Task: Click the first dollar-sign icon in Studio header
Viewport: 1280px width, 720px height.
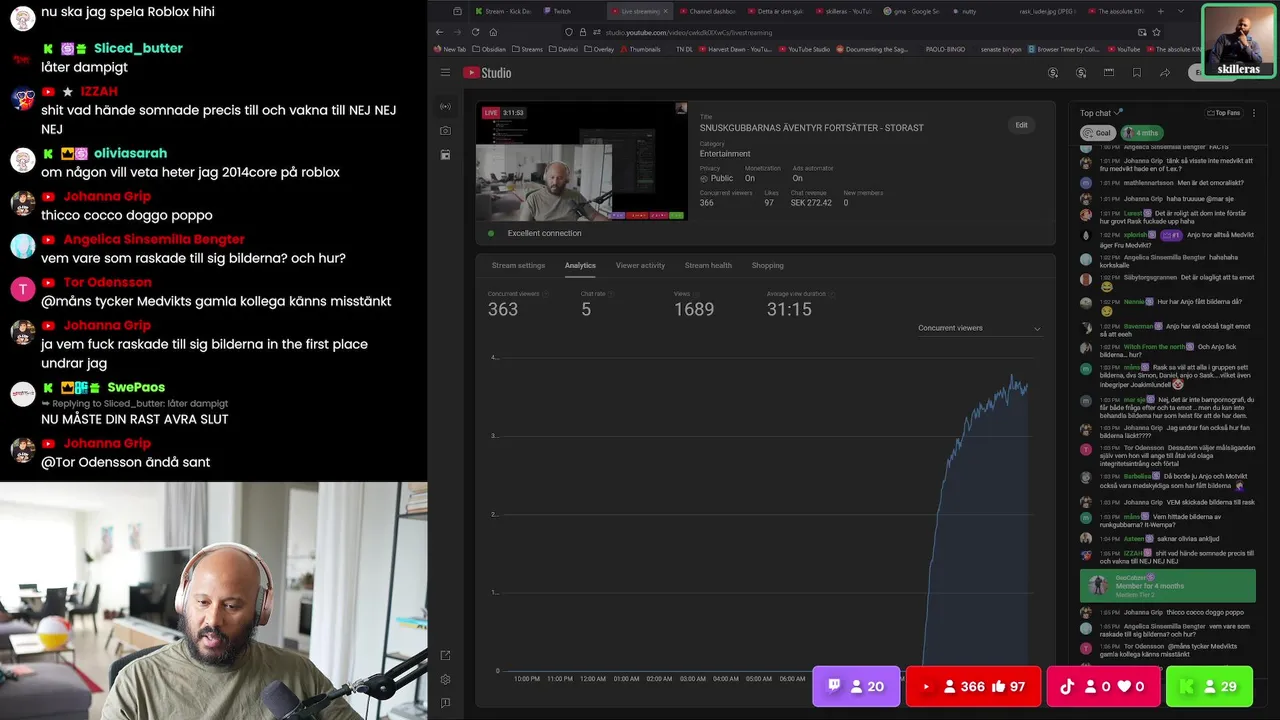Action: pos(1053,73)
